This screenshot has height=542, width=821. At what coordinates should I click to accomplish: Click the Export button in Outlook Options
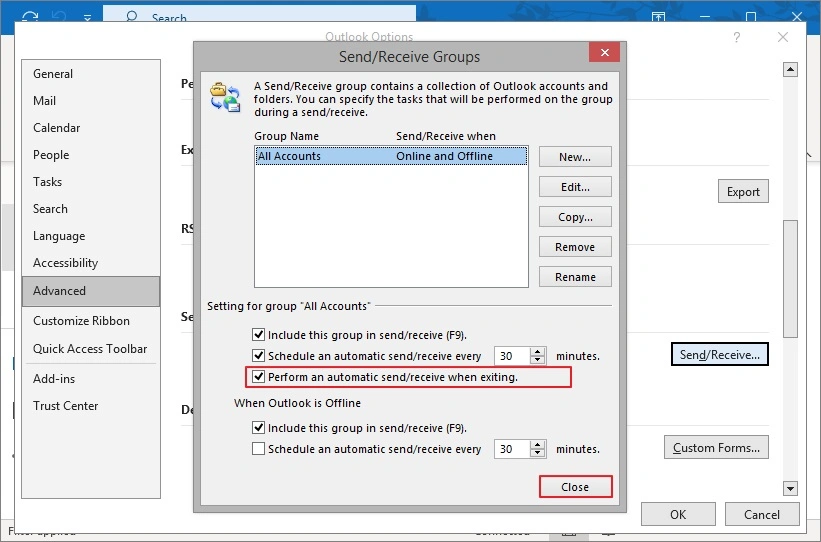pyautogui.click(x=743, y=192)
